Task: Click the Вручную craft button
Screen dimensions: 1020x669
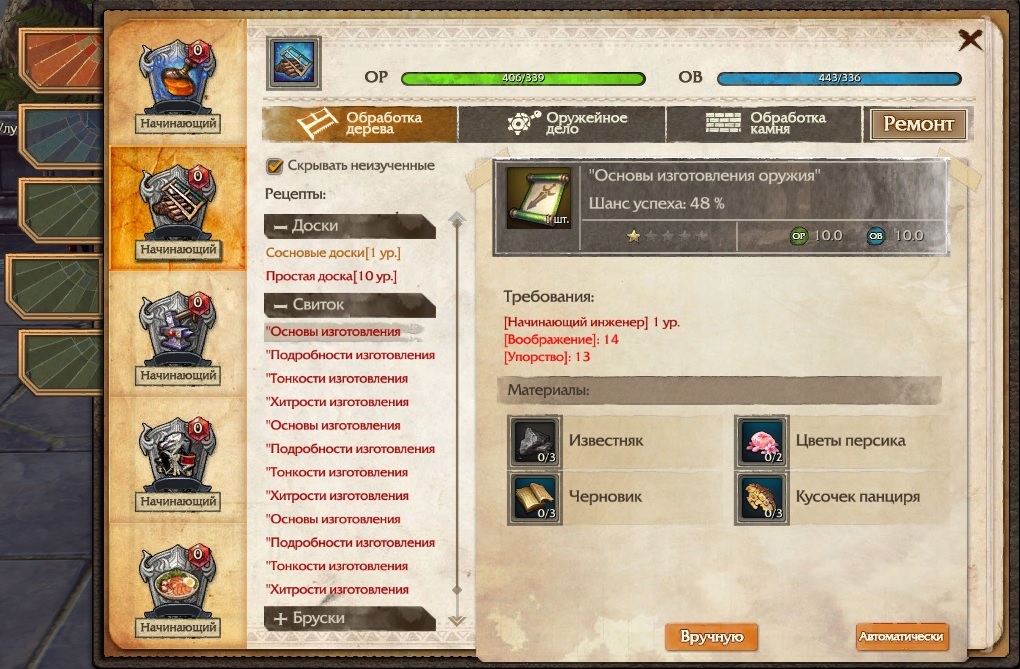Action: point(711,636)
